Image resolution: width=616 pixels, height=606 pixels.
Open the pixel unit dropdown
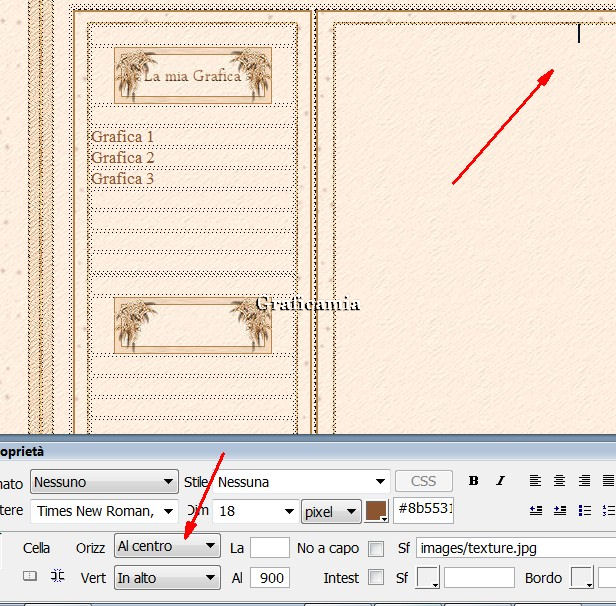coord(331,511)
